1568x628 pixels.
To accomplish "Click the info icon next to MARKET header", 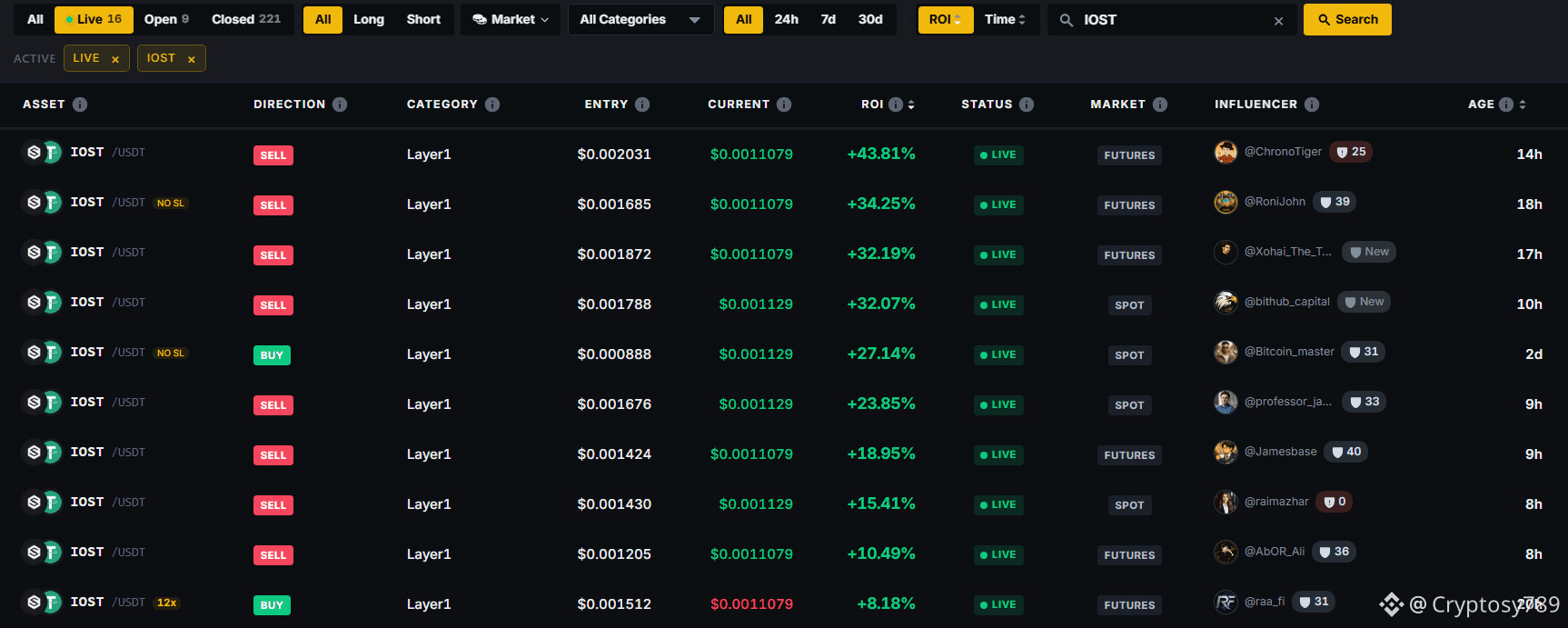I will (1160, 105).
